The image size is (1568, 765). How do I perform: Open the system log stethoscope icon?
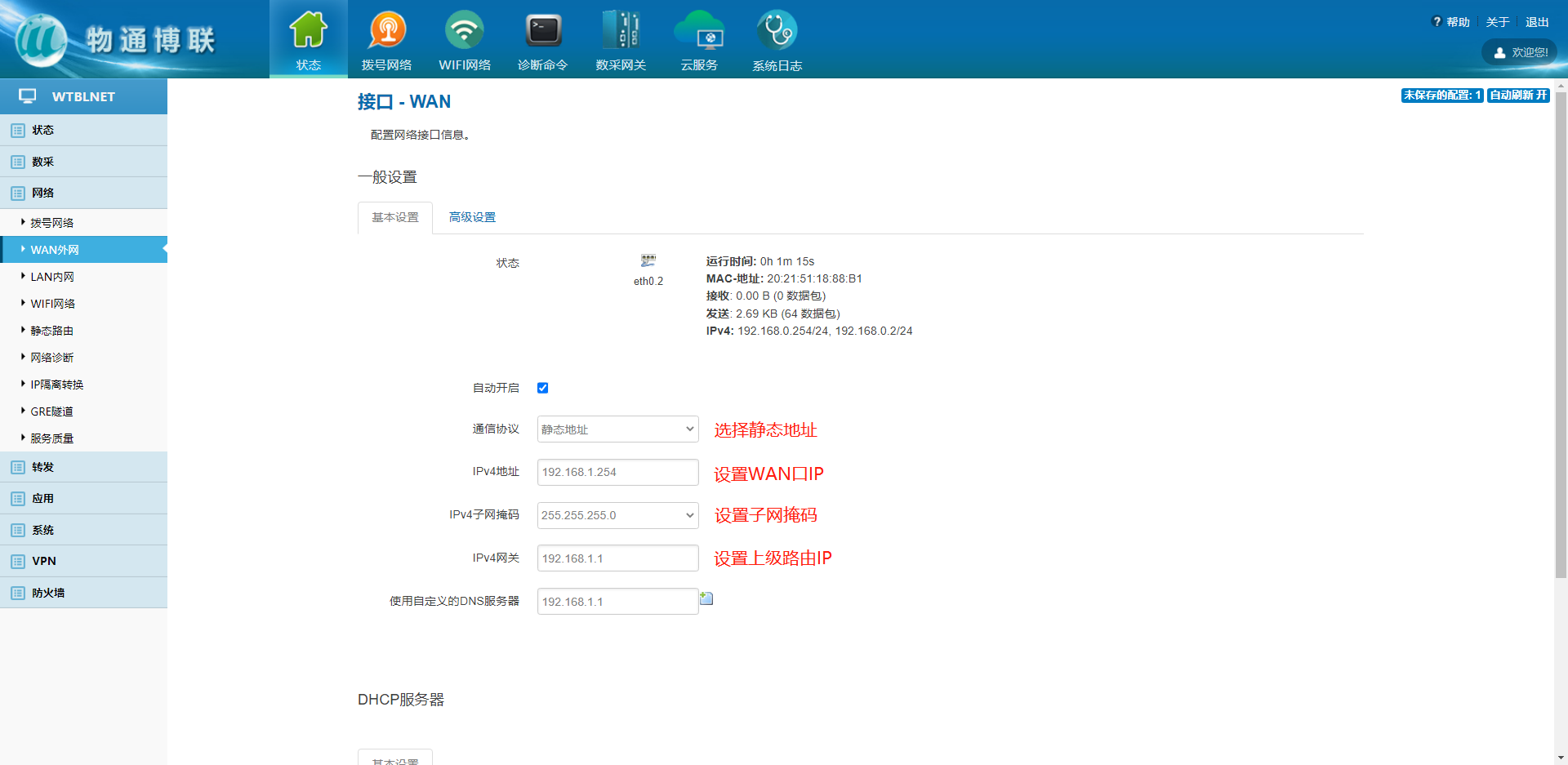(777, 31)
